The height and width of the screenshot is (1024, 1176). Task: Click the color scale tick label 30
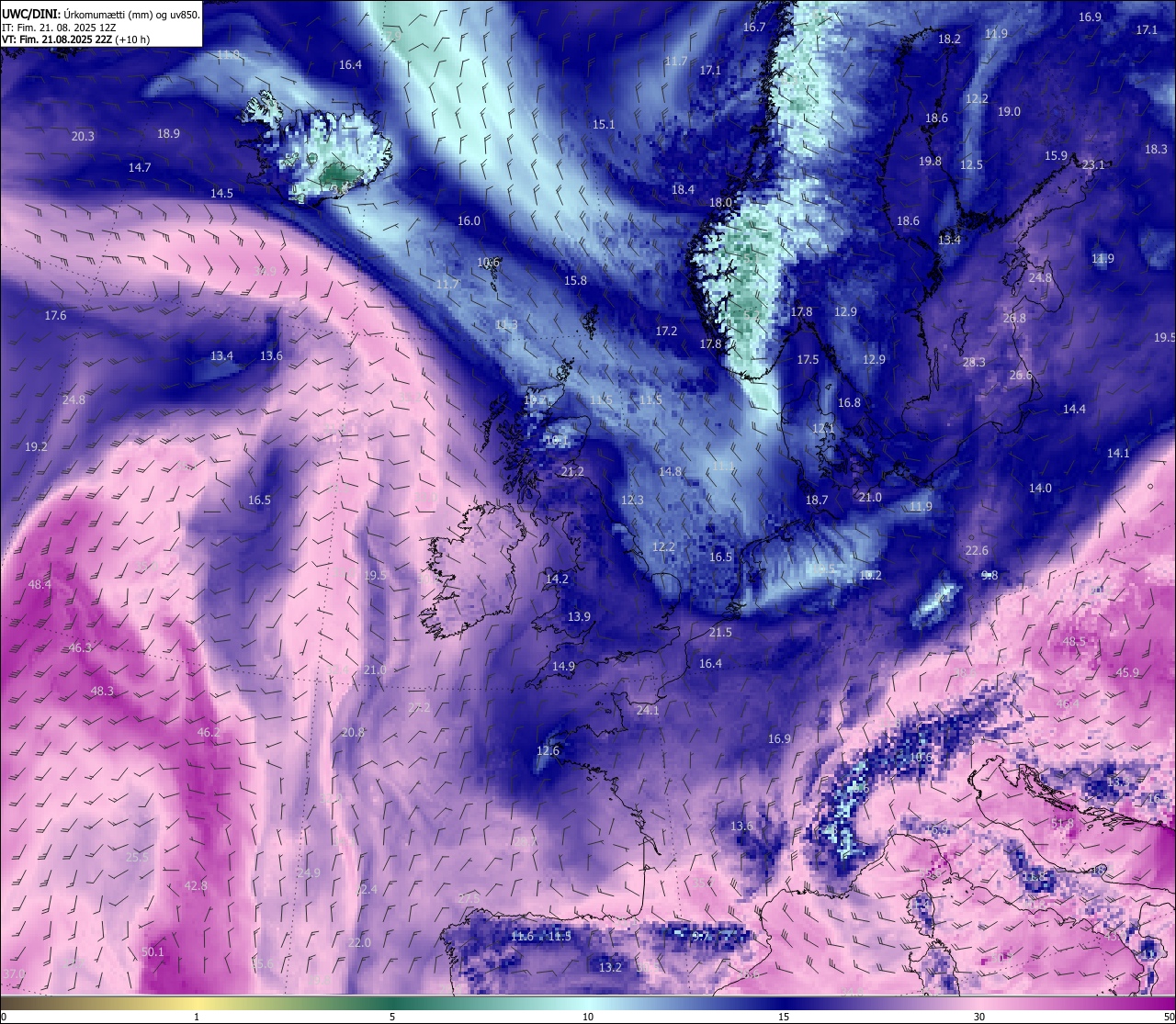click(x=979, y=1017)
